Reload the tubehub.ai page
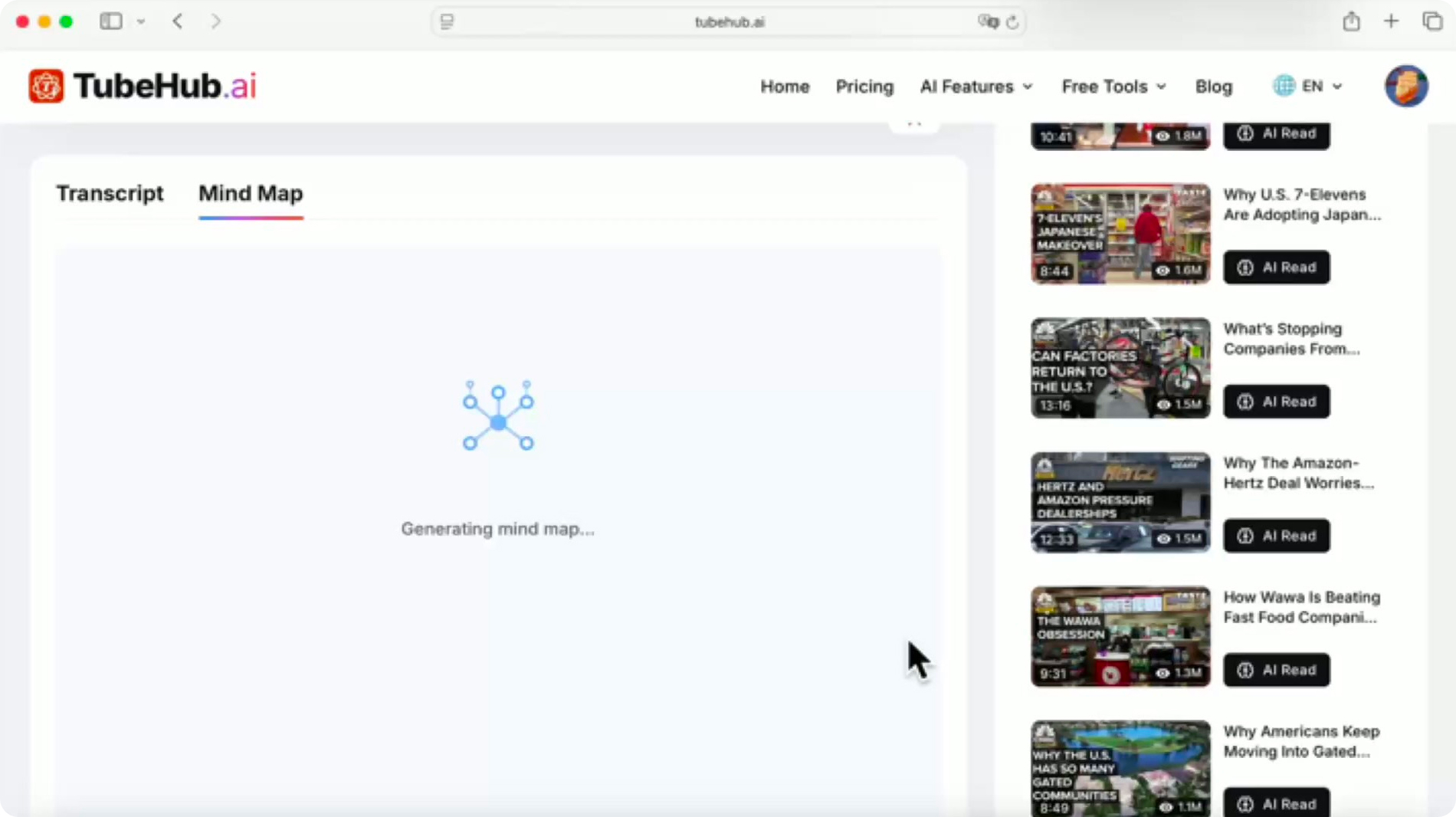The width and height of the screenshot is (1456, 817). 1012,22
